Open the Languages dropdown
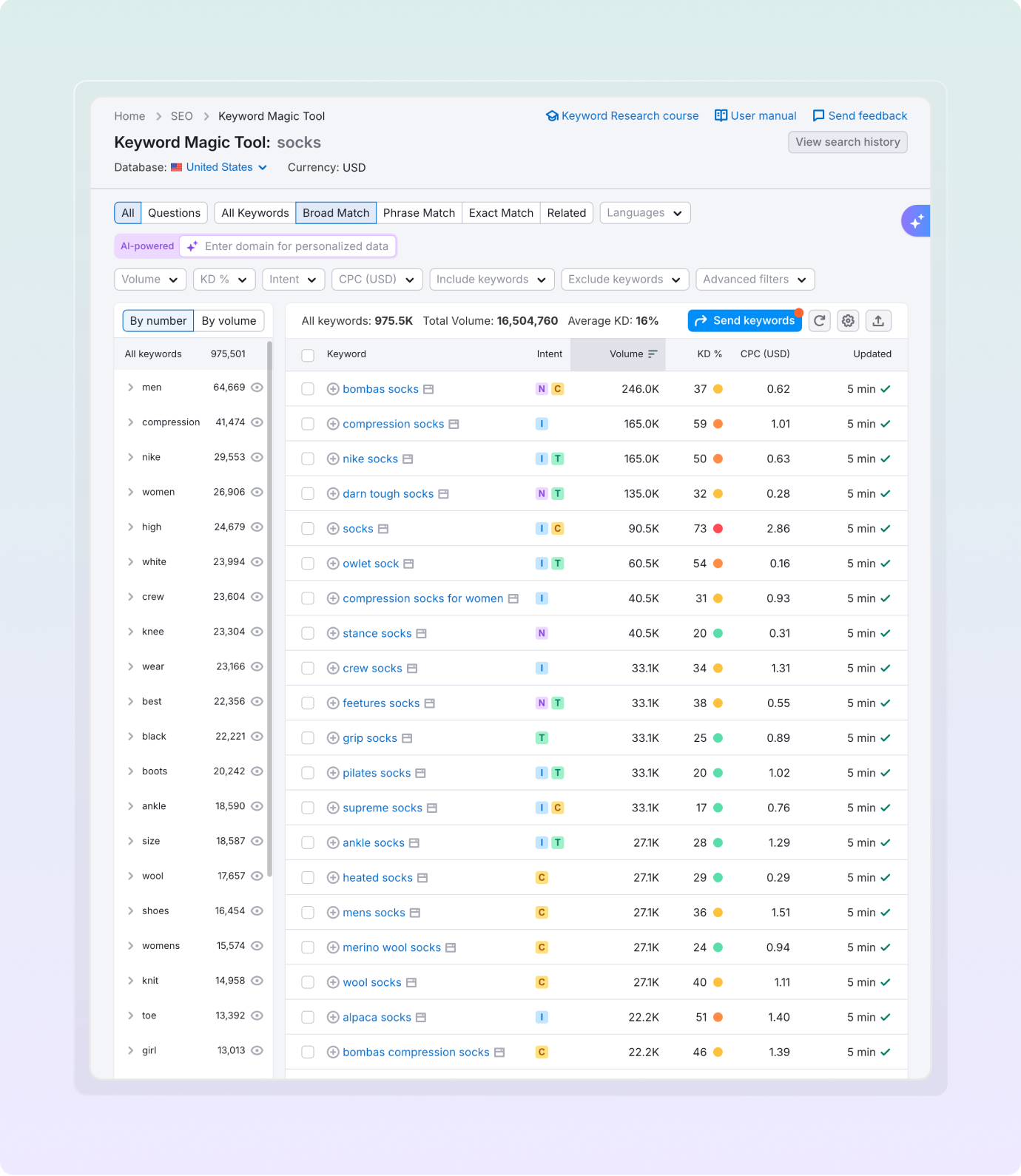The height and width of the screenshot is (1176, 1021). tap(645, 213)
